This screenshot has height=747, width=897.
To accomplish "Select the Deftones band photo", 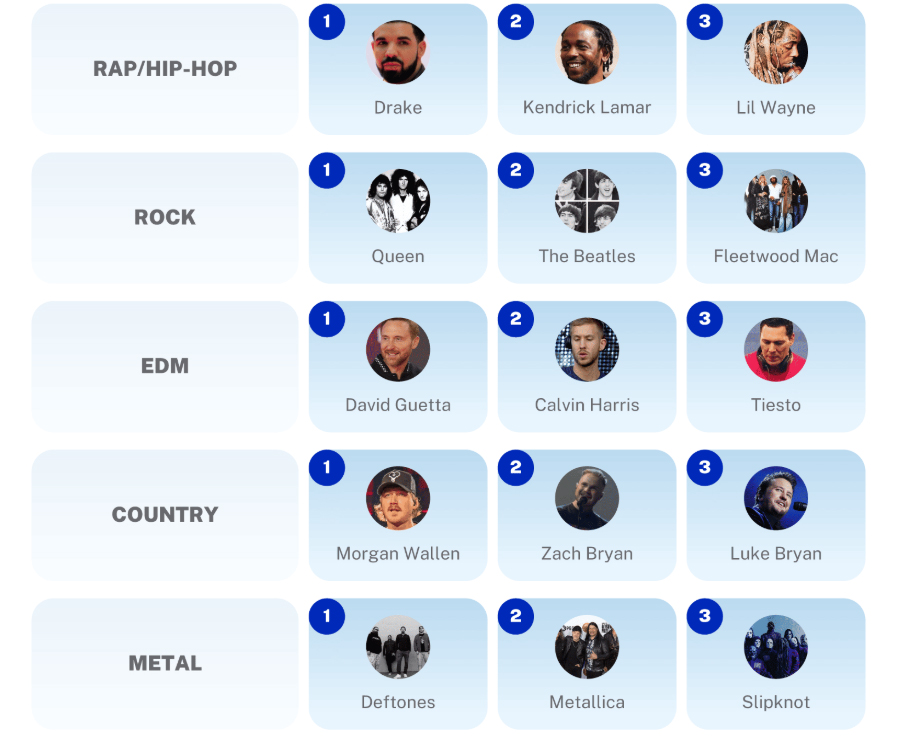I will click(398, 647).
